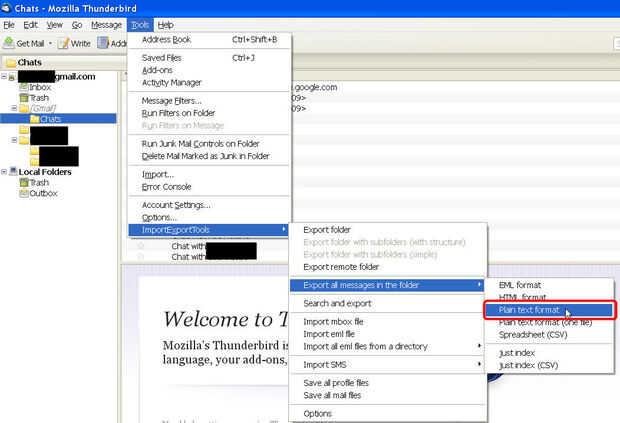Open Saved Files entry
Image resolution: width=620 pixels, height=423 pixels.
pos(210,58)
